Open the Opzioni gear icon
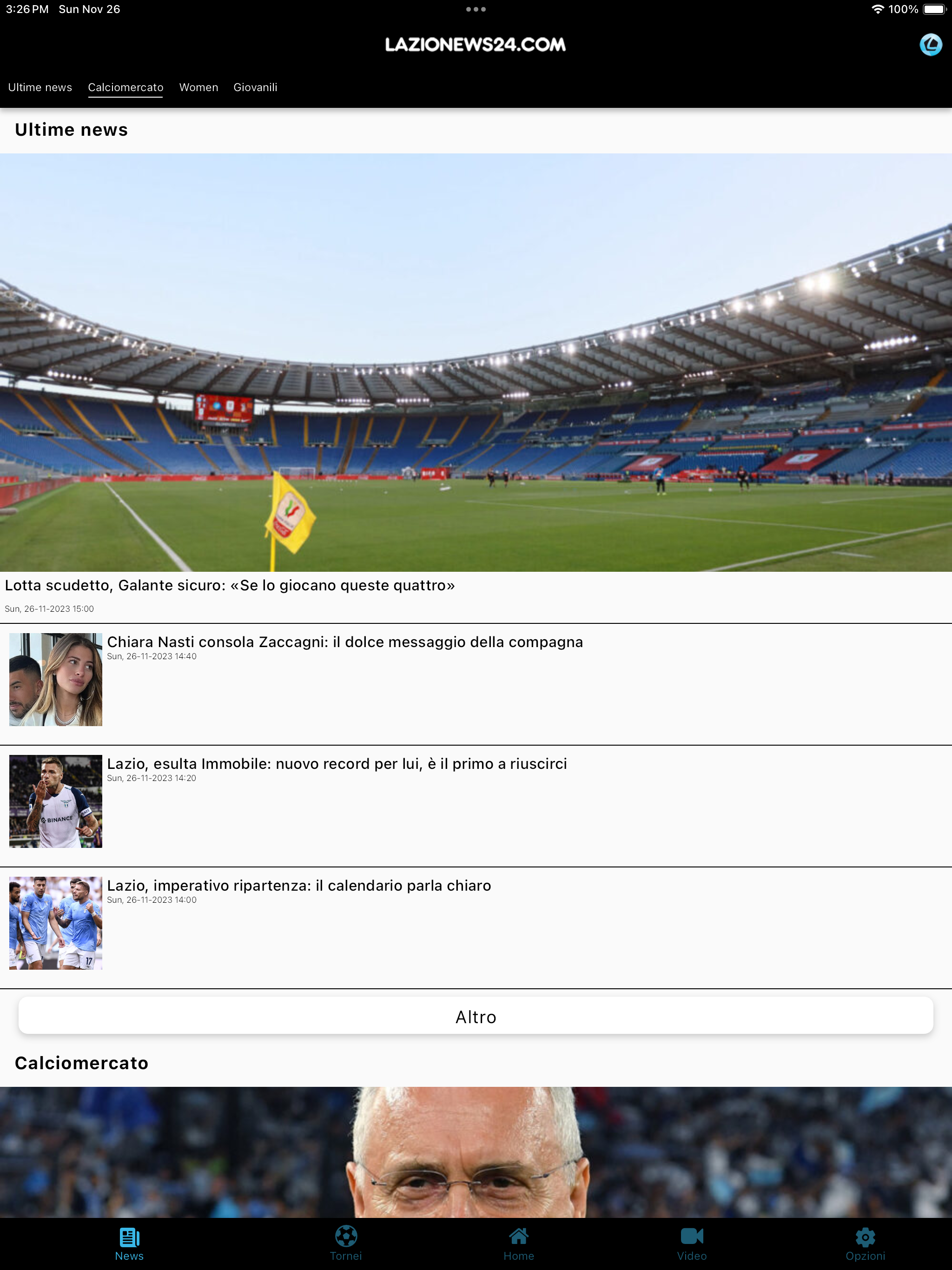The height and width of the screenshot is (1270, 952). coord(865,1237)
